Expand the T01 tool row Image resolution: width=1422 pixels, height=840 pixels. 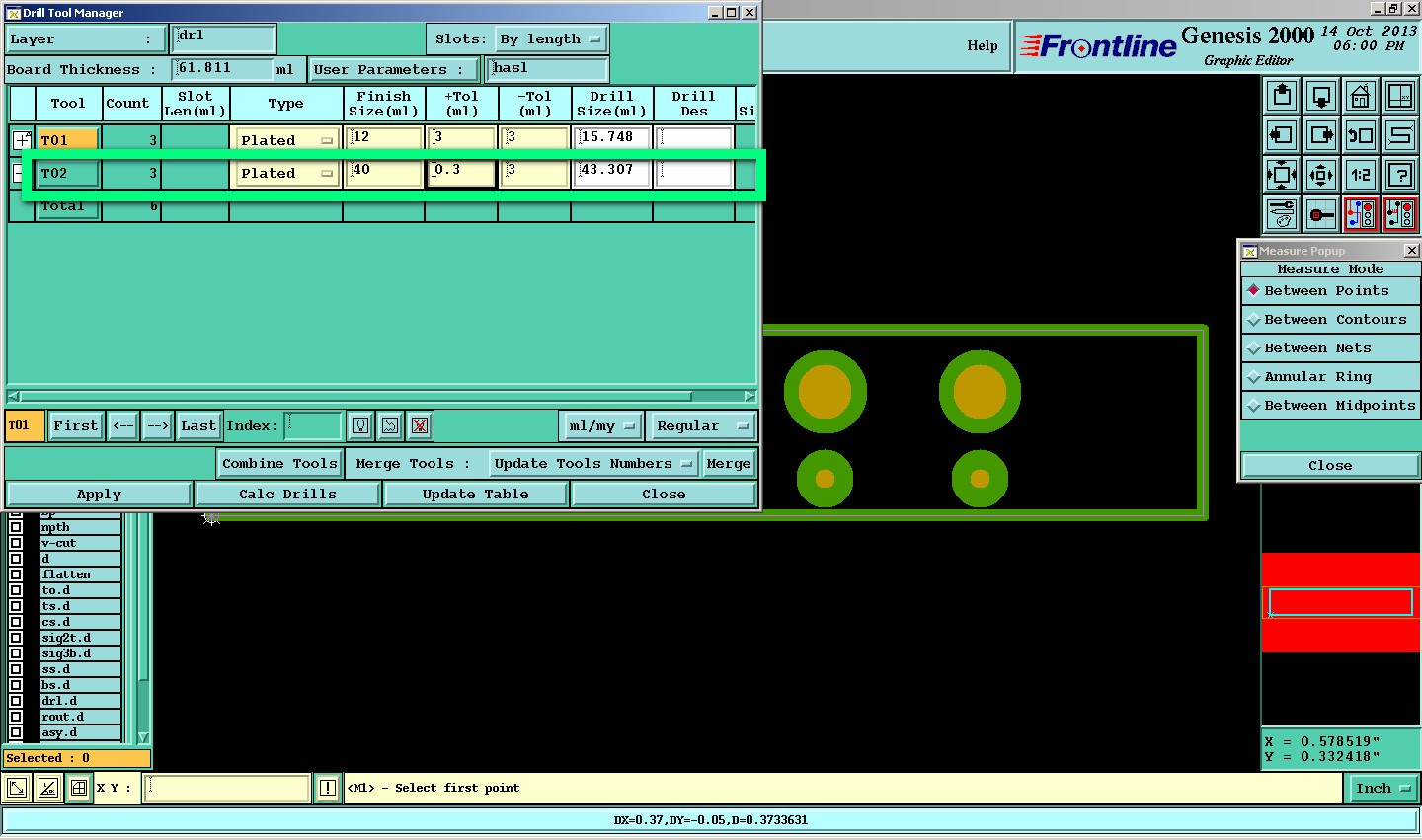click(22, 140)
